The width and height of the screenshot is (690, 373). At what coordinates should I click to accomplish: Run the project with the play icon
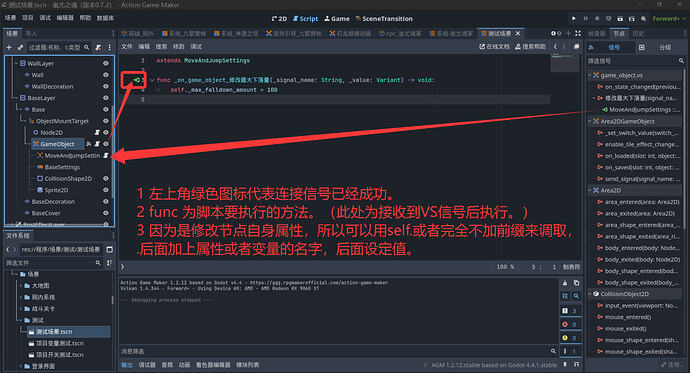point(573,18)
